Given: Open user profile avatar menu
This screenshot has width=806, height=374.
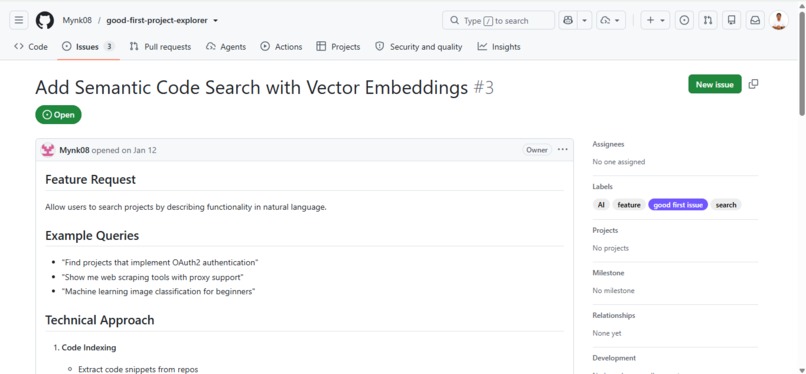Looking at the screenshot, I should coord(779,21).
